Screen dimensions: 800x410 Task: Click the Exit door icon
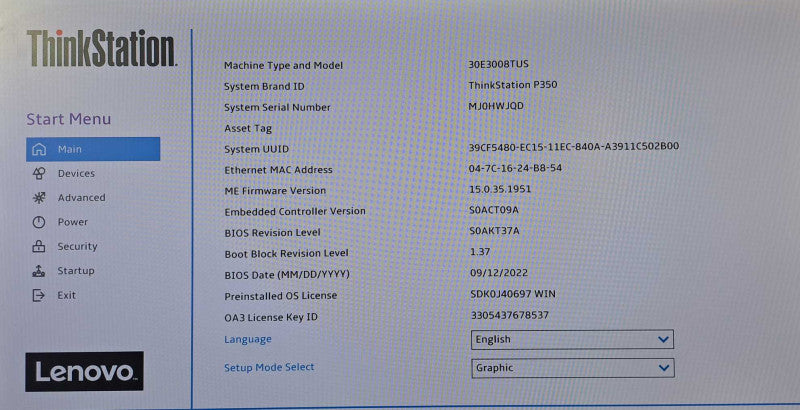(39, 295)
